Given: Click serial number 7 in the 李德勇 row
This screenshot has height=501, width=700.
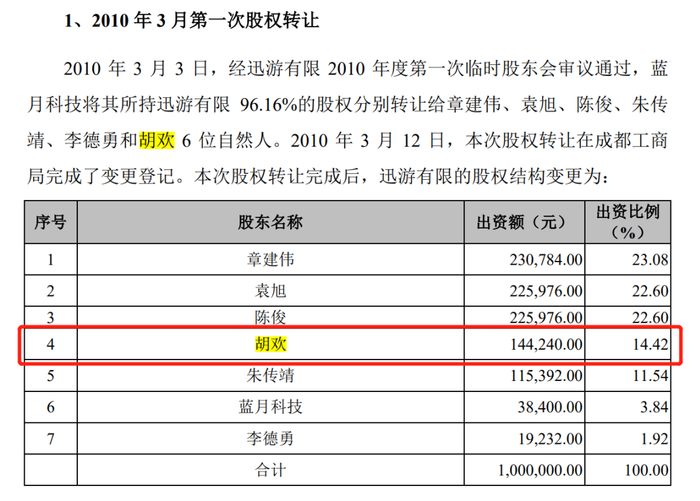Looking at the screenshot, I should (50, 438).
